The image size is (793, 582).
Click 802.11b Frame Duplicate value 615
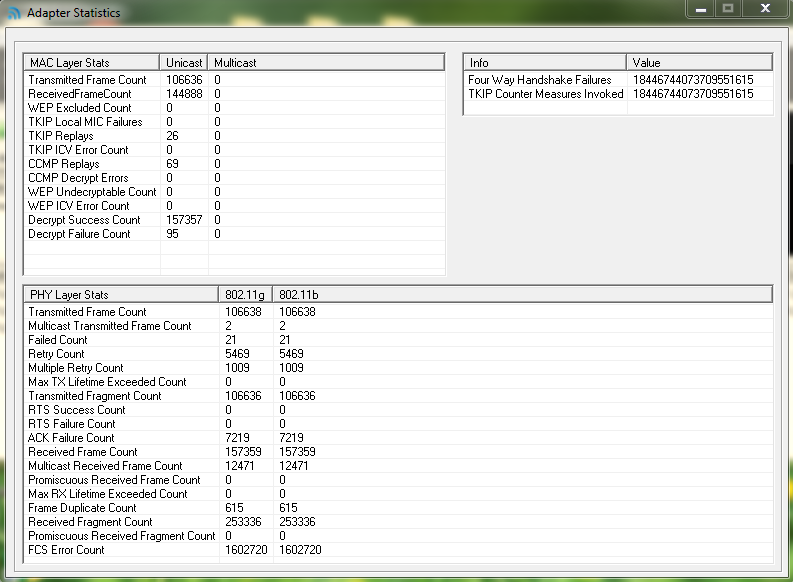288,508
